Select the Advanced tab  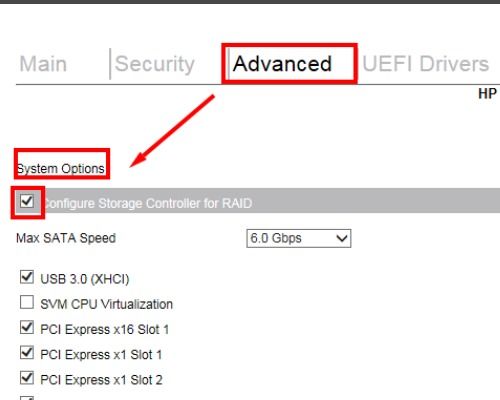(x=282, y=64)
